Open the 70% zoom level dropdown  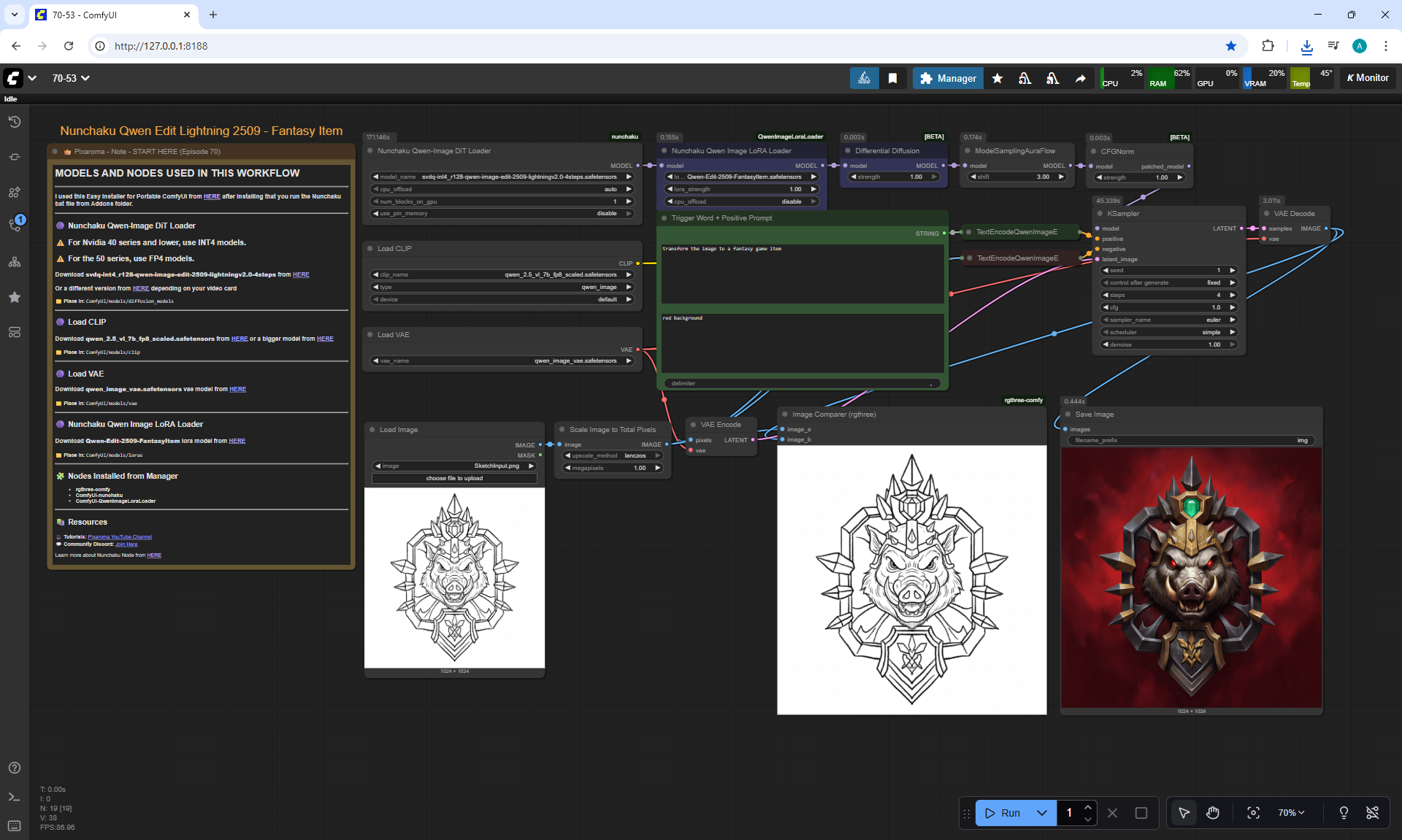click(x=1291, y=813)
